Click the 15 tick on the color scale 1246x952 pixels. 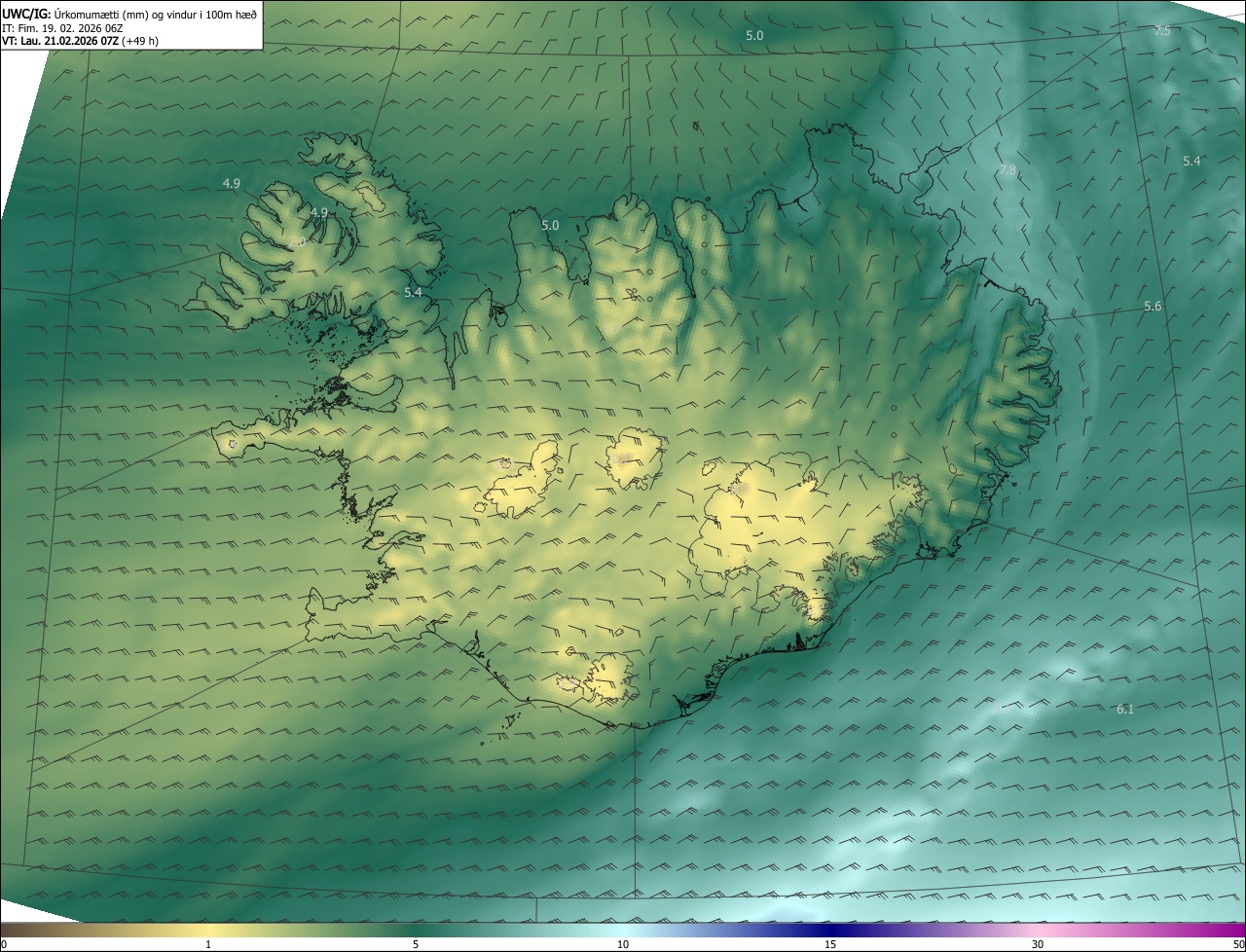point(830,945)
